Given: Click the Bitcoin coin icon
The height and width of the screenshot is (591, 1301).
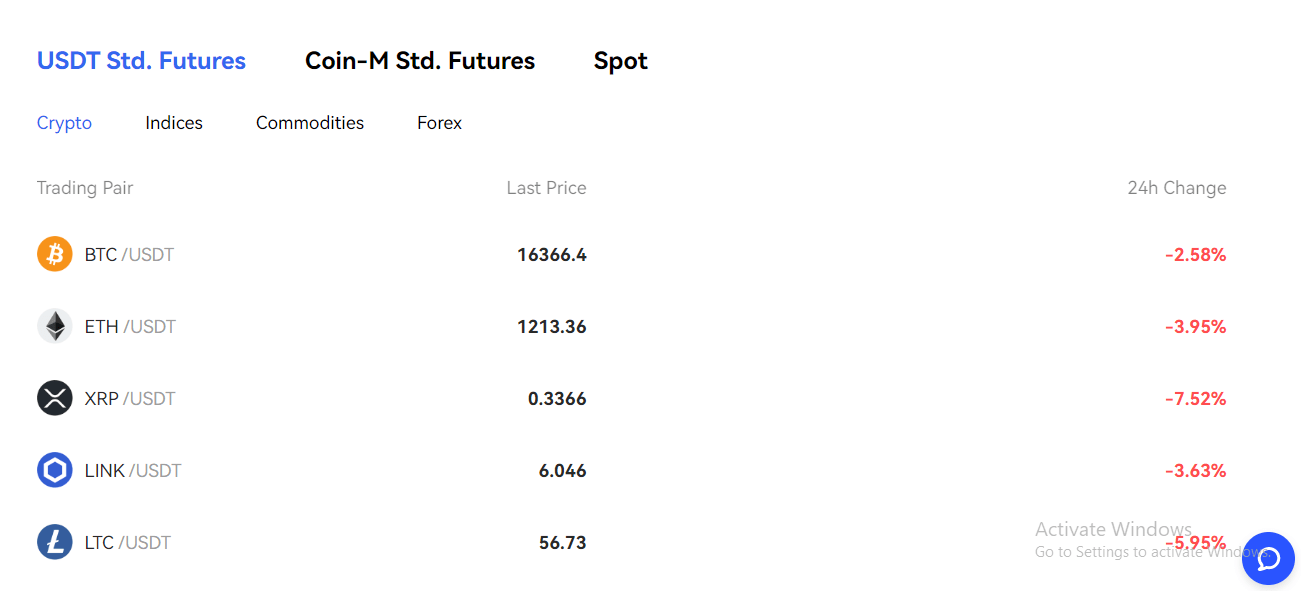Looking at the screenshot, I should pos(55,254).
